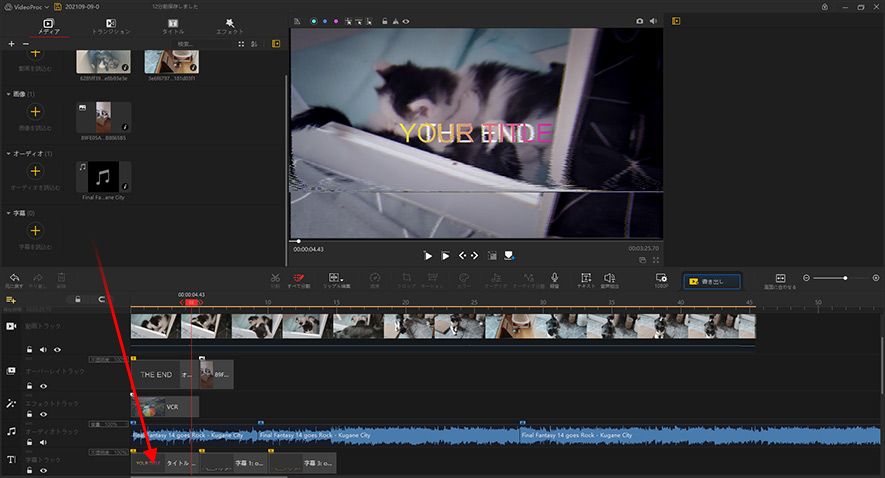Image resolution: width=885 pixels, height=478 pixels.
Task: Open the トランジション tab
Action: click(x=111, y=26)
